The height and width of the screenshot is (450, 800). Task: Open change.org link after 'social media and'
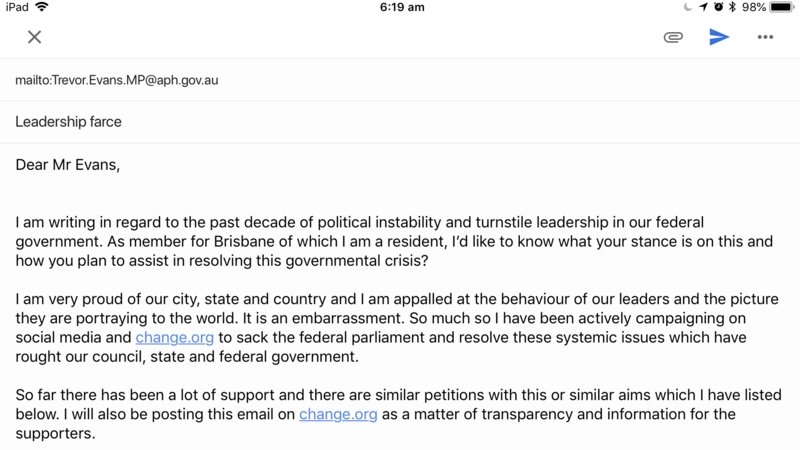click(175, 338)
